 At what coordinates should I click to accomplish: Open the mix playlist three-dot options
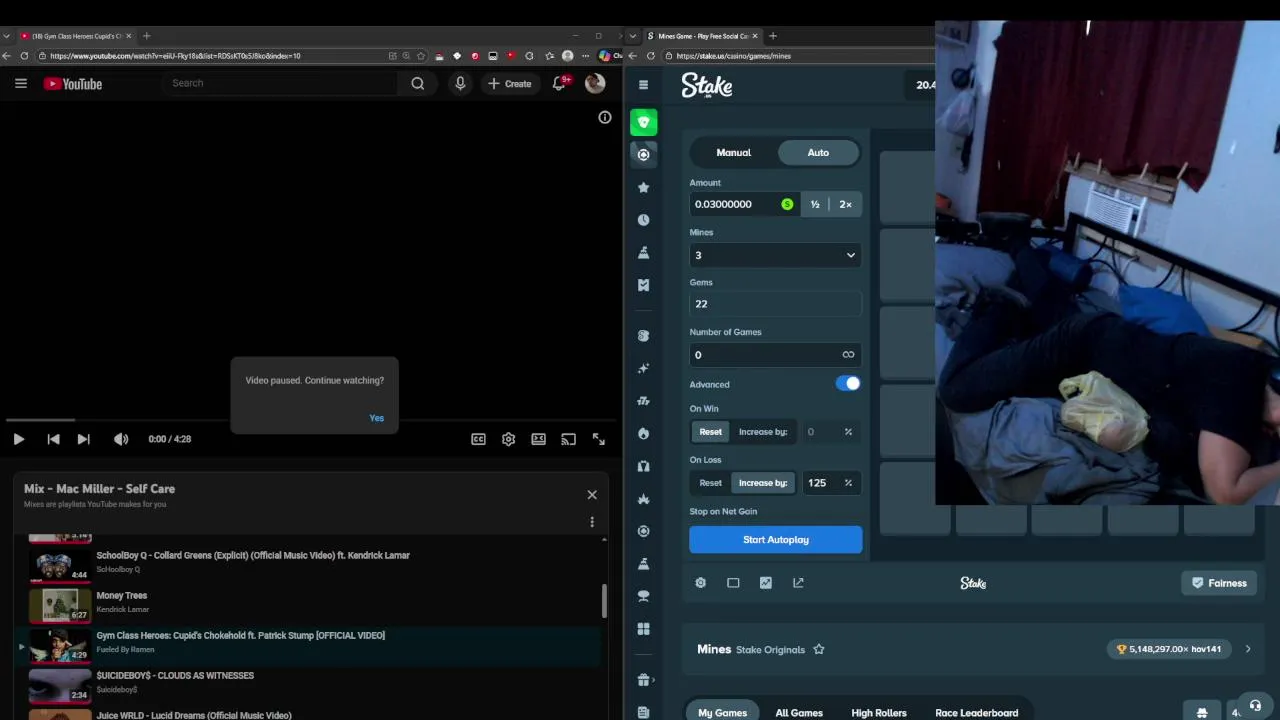point(592,522)
